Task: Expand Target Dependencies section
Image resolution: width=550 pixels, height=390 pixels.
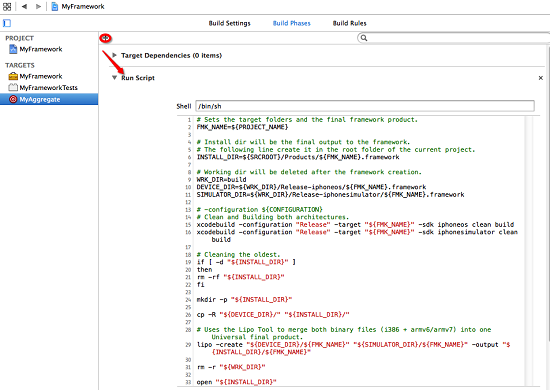Action: point(114,55)
